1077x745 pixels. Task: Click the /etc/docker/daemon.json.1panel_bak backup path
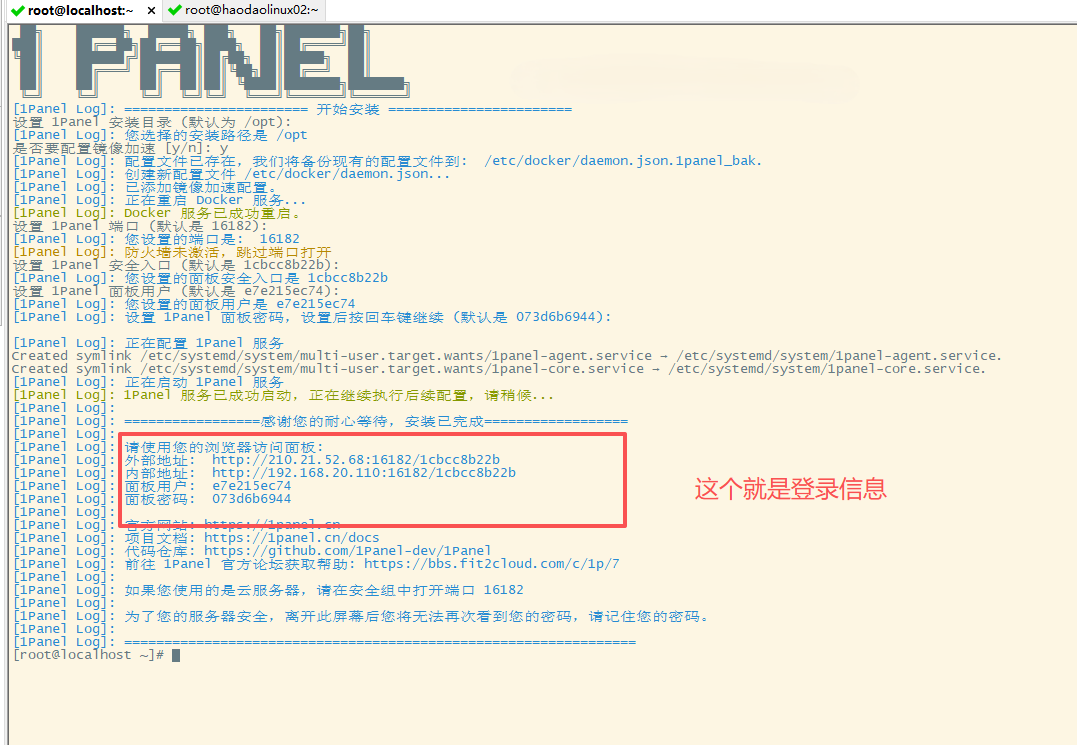[622, 161]
